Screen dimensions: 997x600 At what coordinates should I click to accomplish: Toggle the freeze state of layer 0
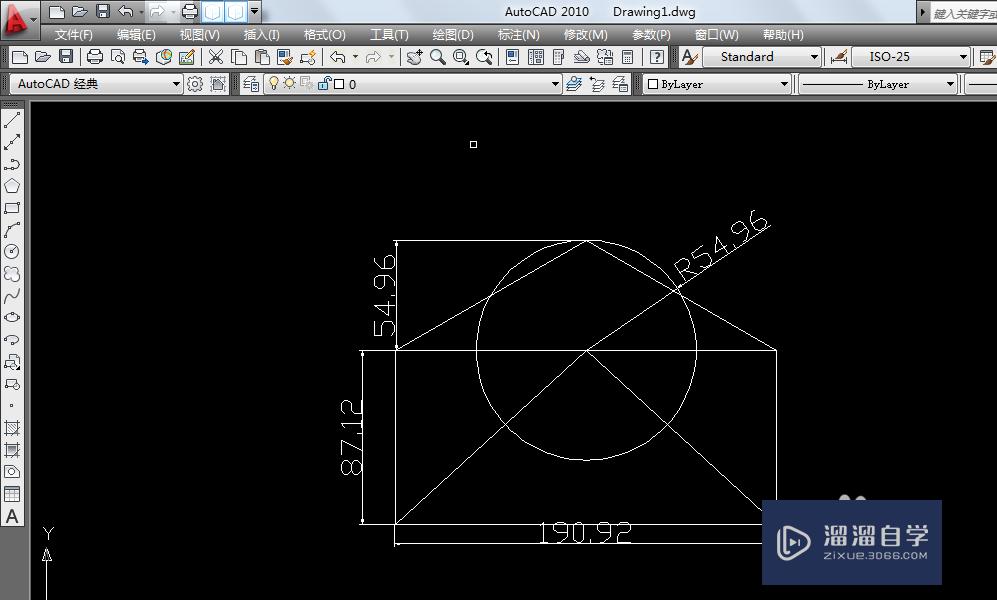pos(290,84)
